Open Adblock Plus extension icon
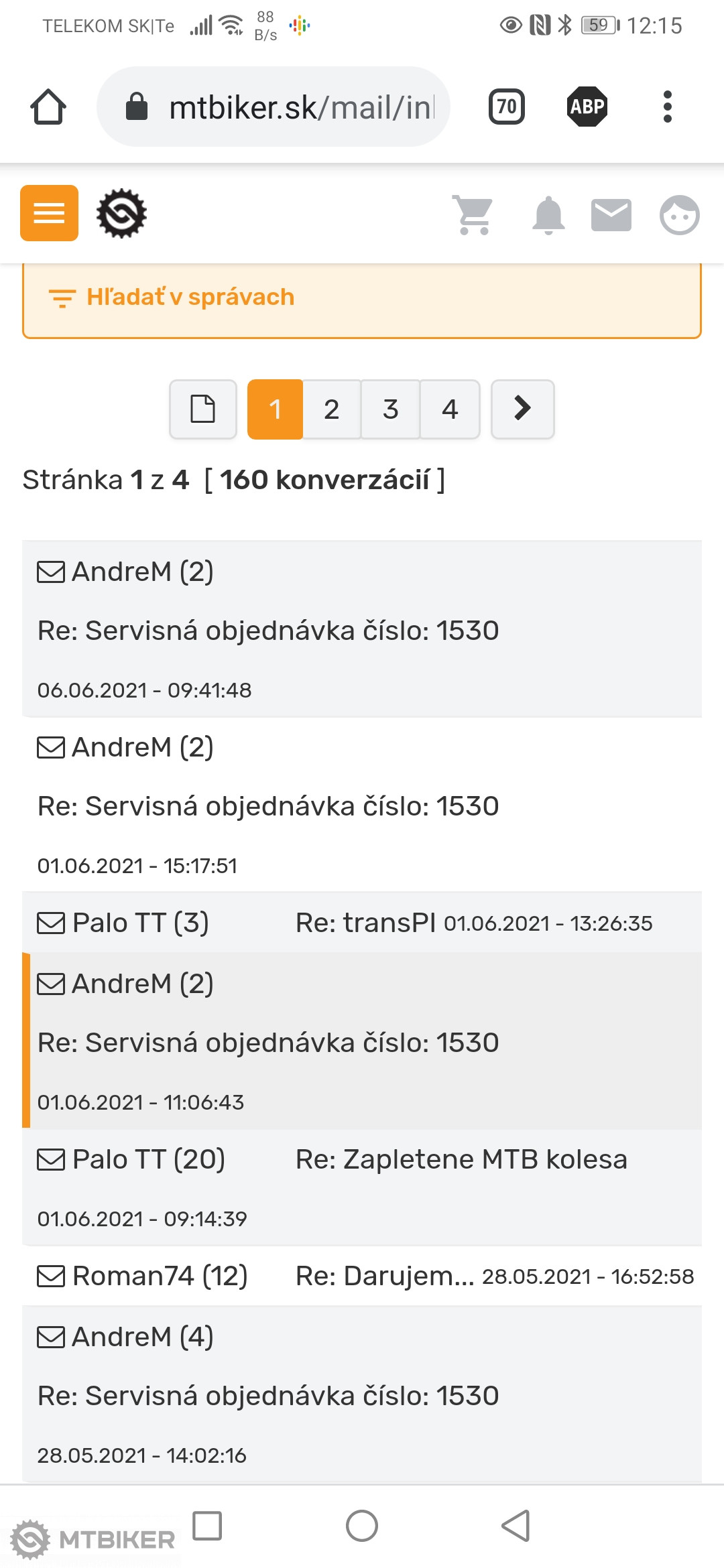The height and width of the screenshot is (1568, 724). pos(587,107)
